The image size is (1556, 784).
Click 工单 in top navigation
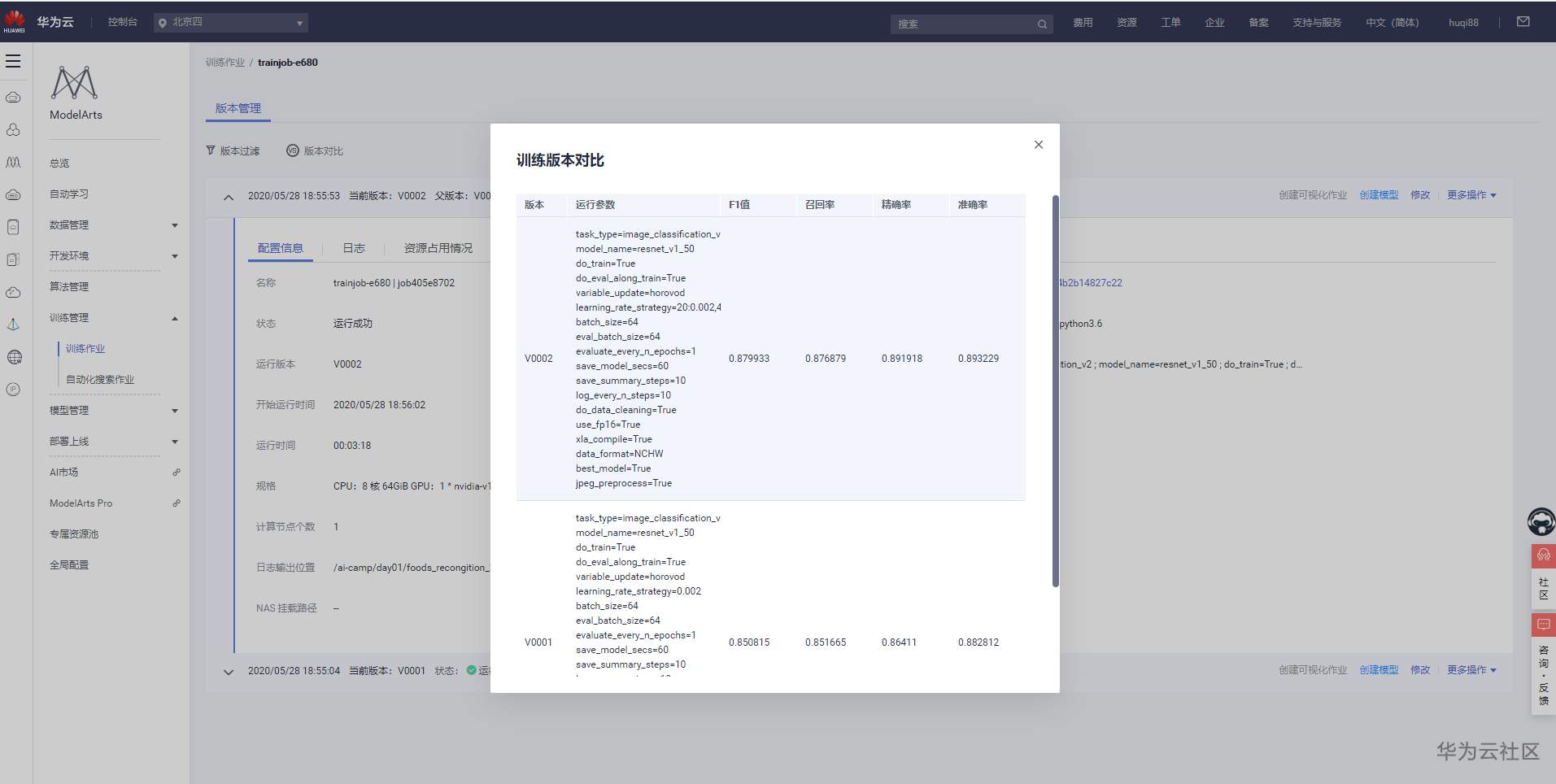1170,23
